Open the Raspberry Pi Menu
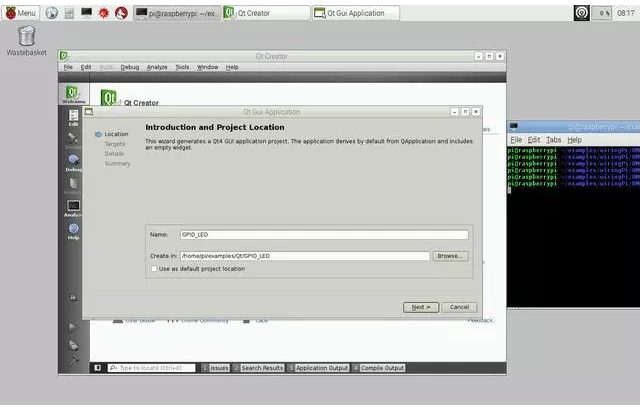The image size is (644, 409). [20, 13]
